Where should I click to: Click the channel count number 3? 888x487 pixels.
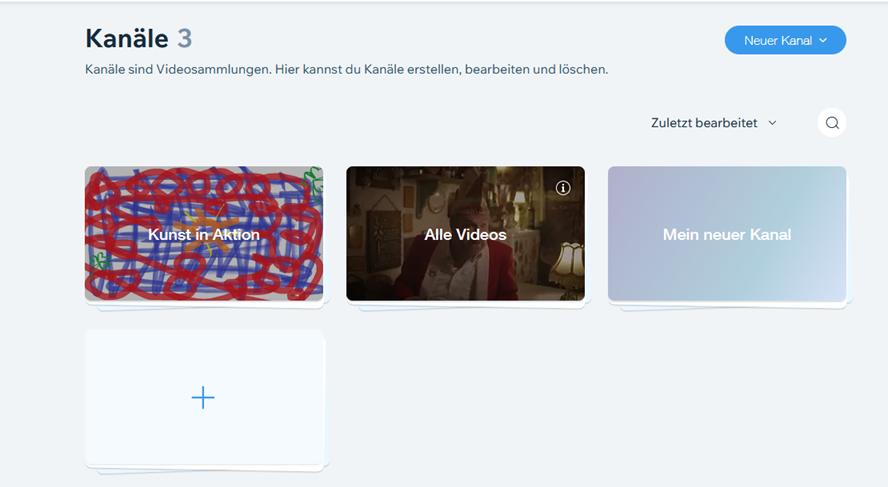click(x=185, y=39)
